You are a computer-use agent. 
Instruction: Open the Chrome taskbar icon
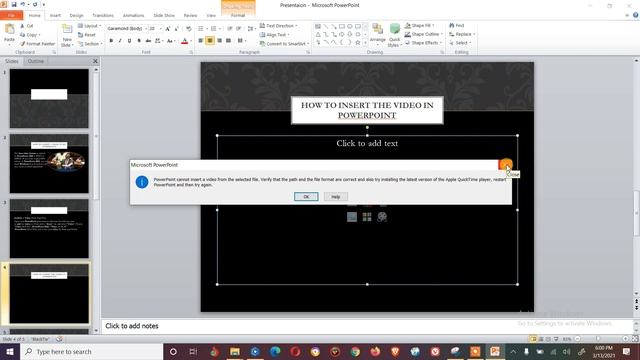pos(355,351)
